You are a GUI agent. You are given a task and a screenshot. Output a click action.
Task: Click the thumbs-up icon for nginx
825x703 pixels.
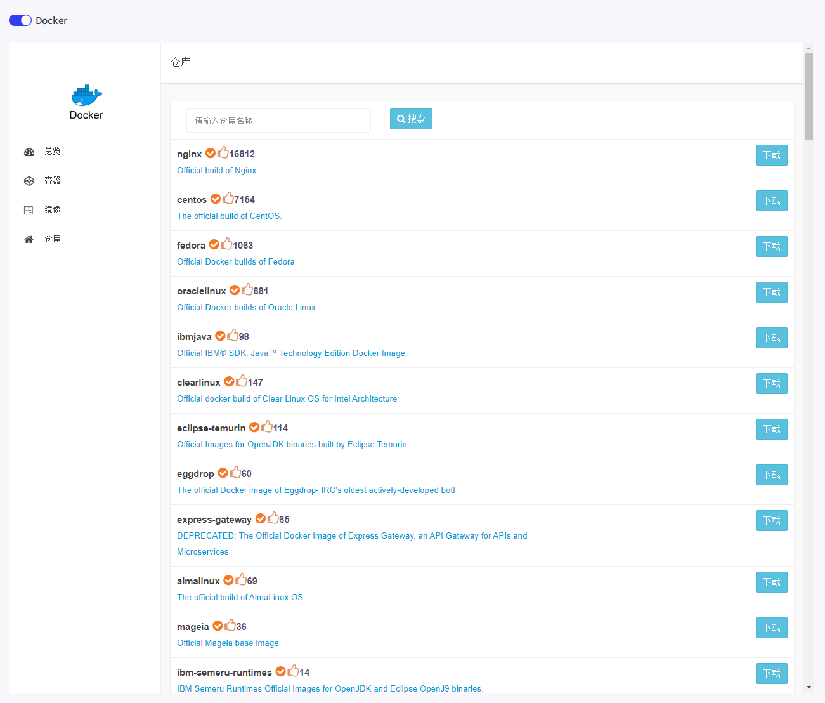coord(223,153)
